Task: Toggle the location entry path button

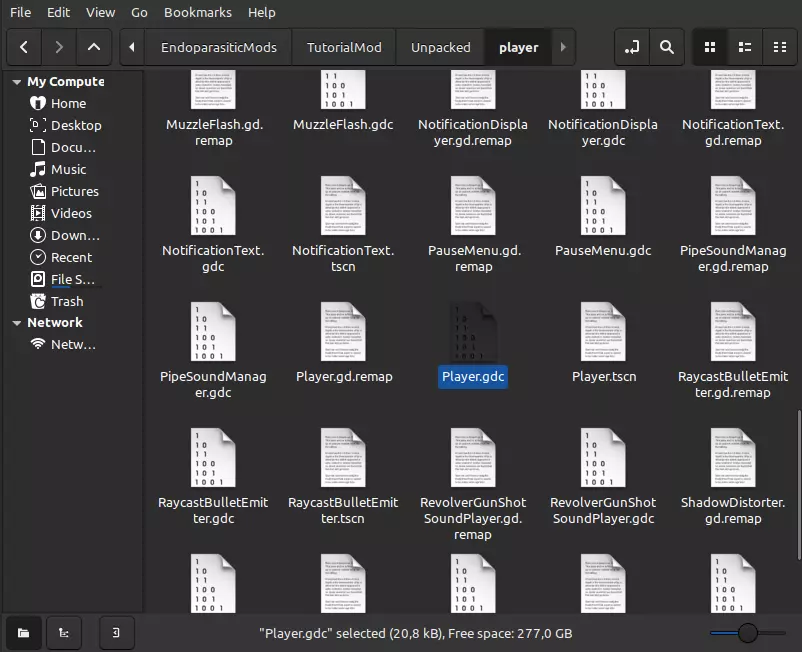Action: point(631,47)
